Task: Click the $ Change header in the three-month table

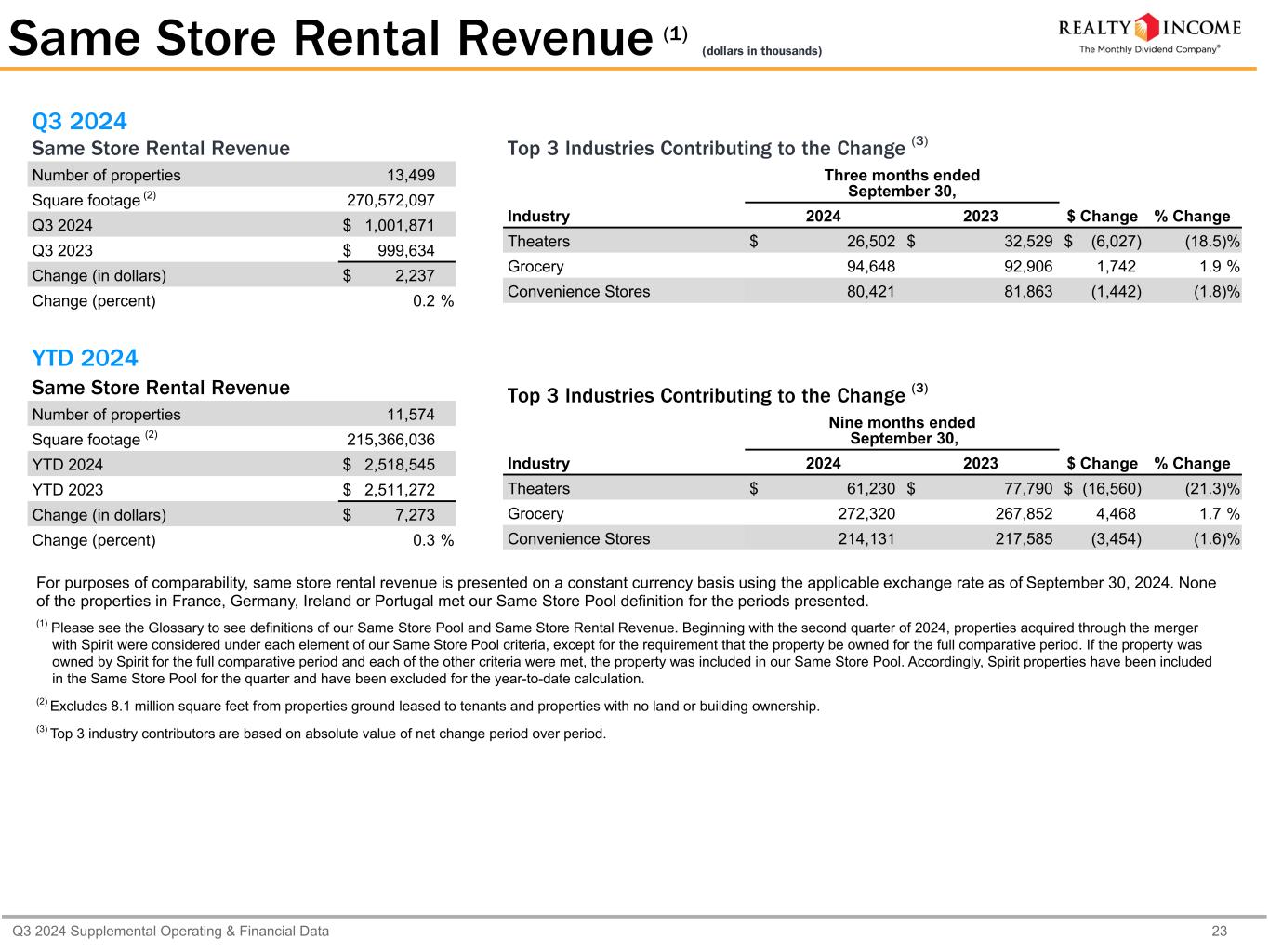Action: point(1102,216)
